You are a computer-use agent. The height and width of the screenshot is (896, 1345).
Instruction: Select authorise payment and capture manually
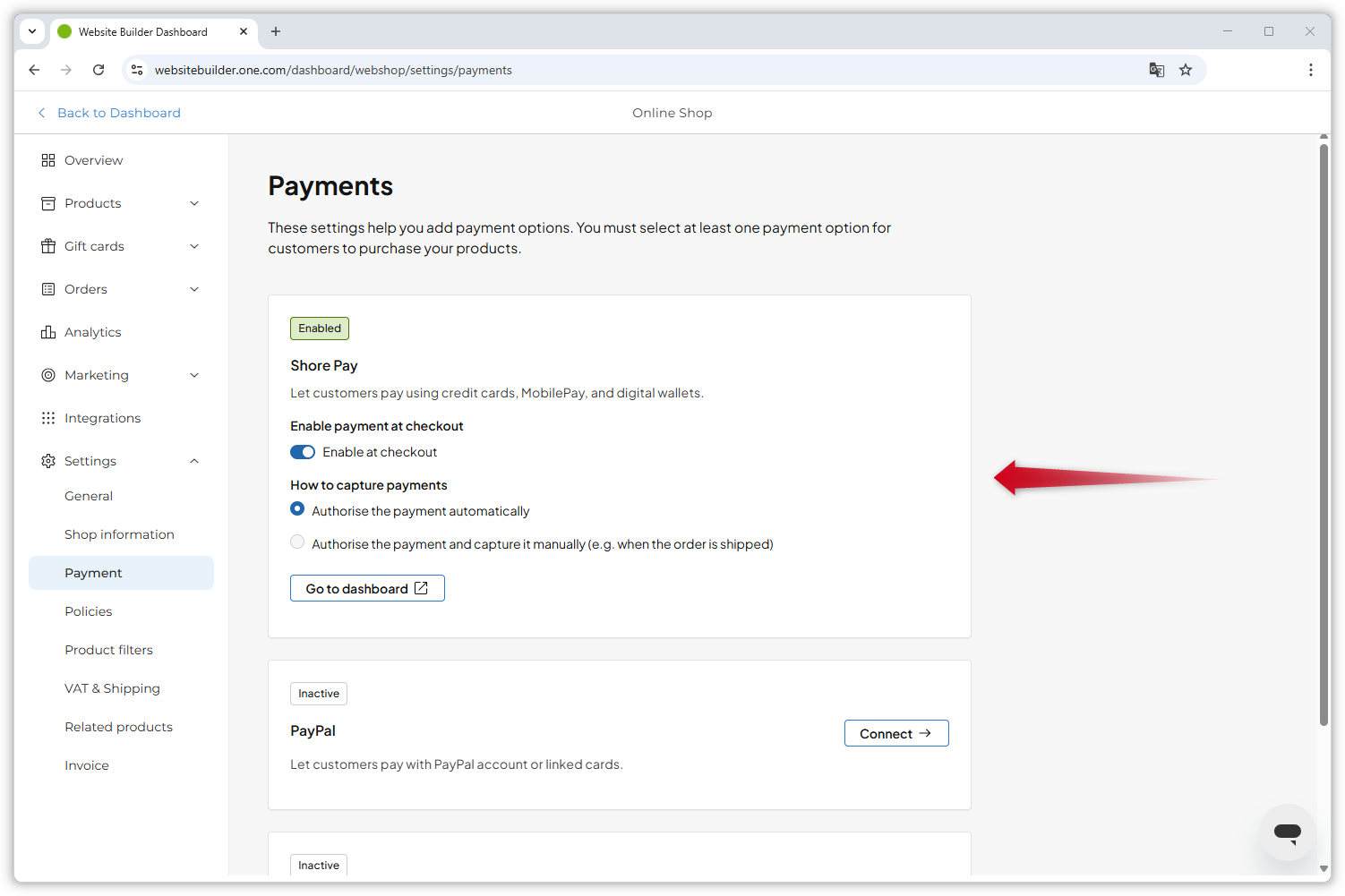[296, 542]
